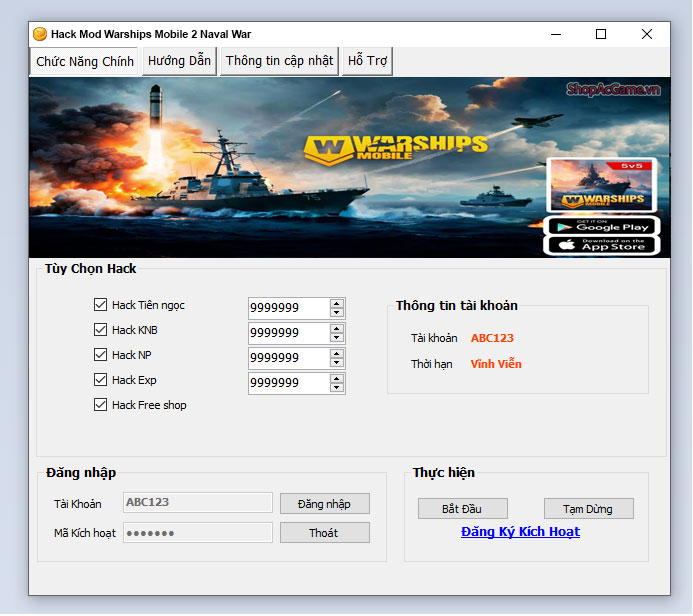693x616 pixels.
Task: Uncheck the Hack NP checkbox
Action: 100,354
